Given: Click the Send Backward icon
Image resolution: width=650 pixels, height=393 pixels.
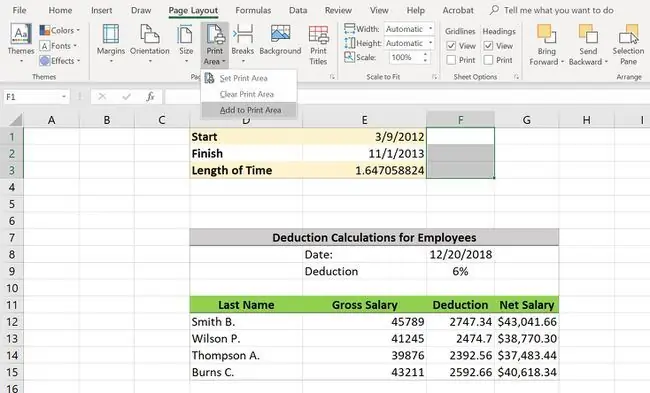Looking at the screenshot, I should 588,34.
